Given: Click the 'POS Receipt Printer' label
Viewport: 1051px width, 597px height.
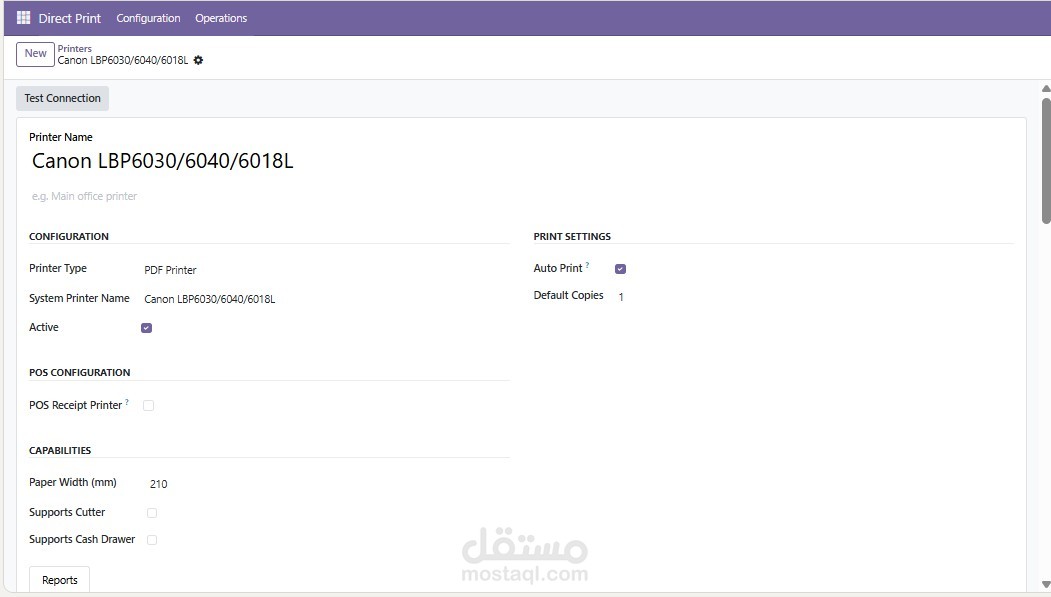Looking at the screenshot, I should (75, 405).
